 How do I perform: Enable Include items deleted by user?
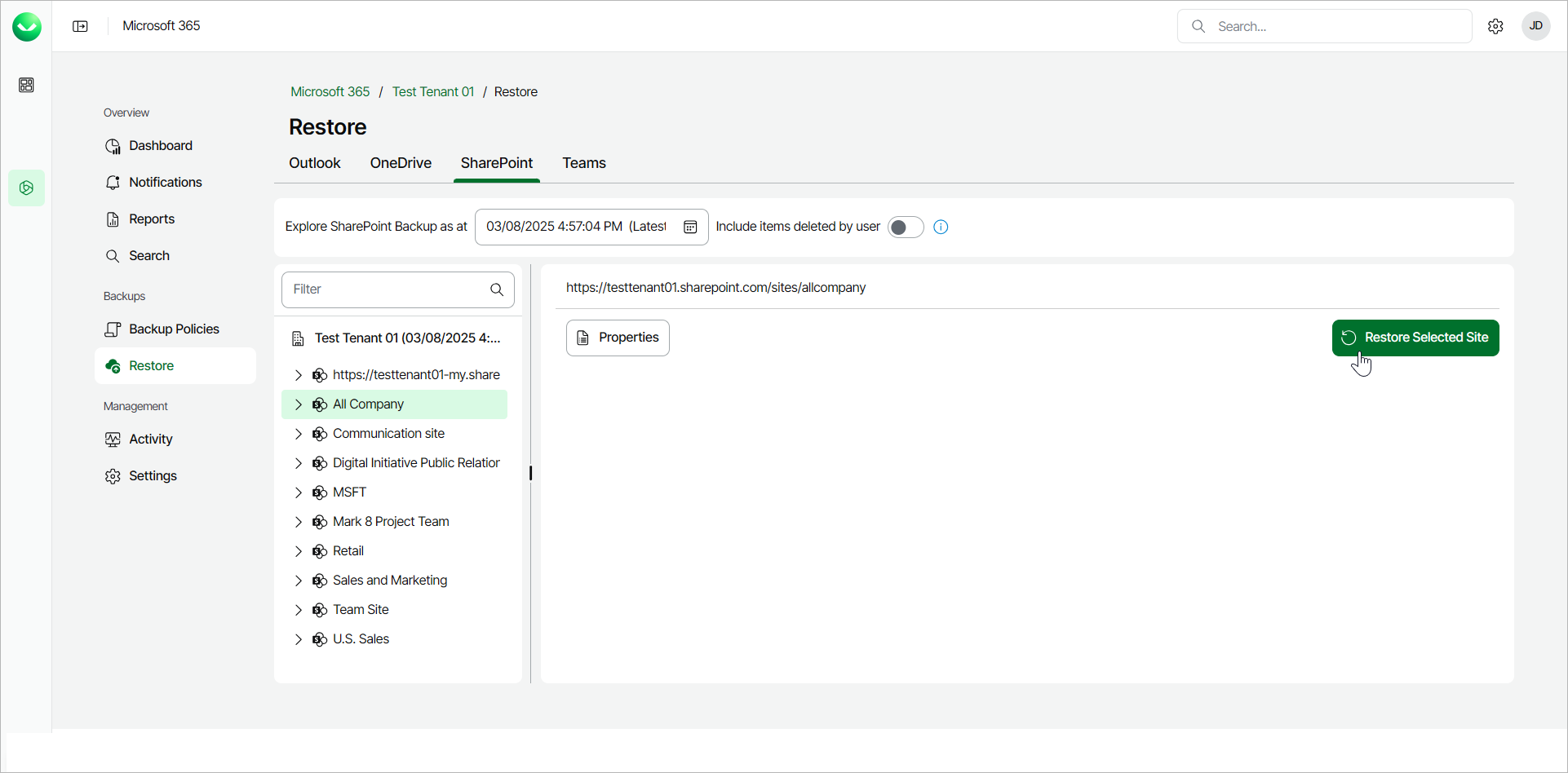(905, 227)
